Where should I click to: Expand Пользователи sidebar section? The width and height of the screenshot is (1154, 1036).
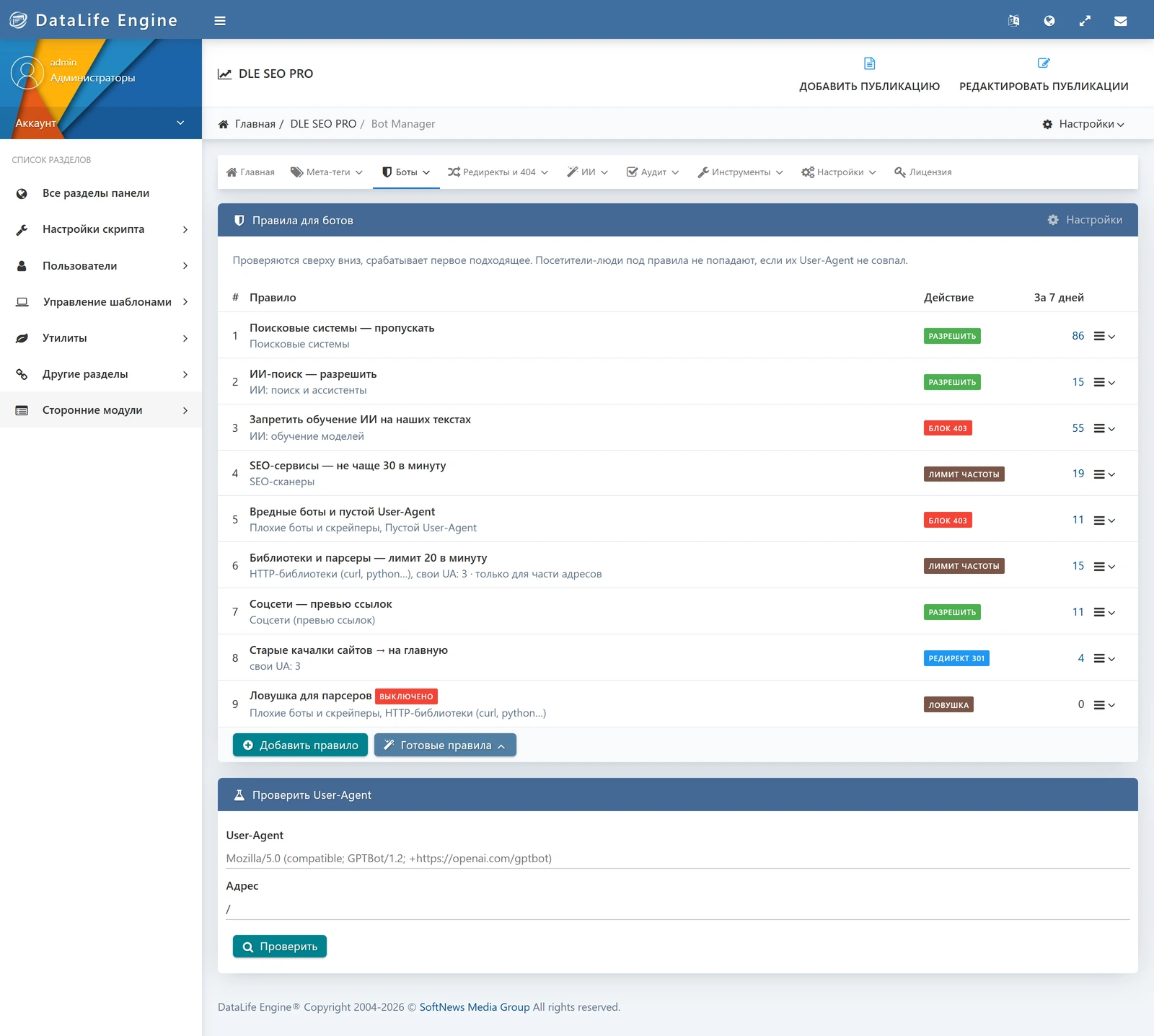(x=101, y=266)
